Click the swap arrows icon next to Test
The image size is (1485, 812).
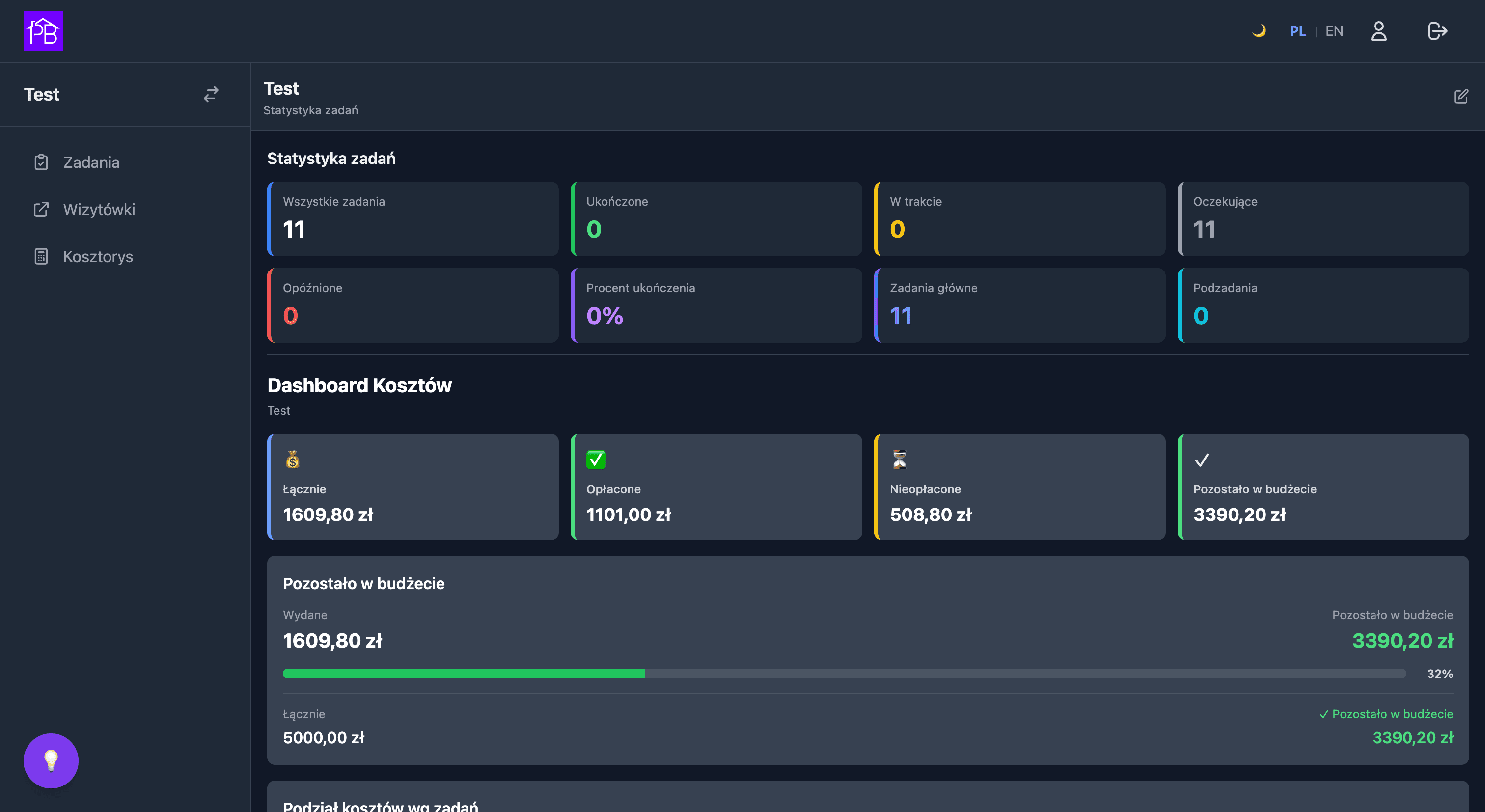click(x=211, y=94)
